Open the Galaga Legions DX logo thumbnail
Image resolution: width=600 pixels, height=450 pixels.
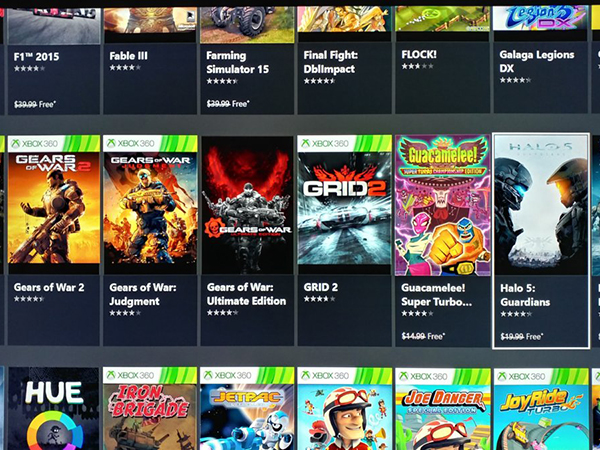pos(540,18)
